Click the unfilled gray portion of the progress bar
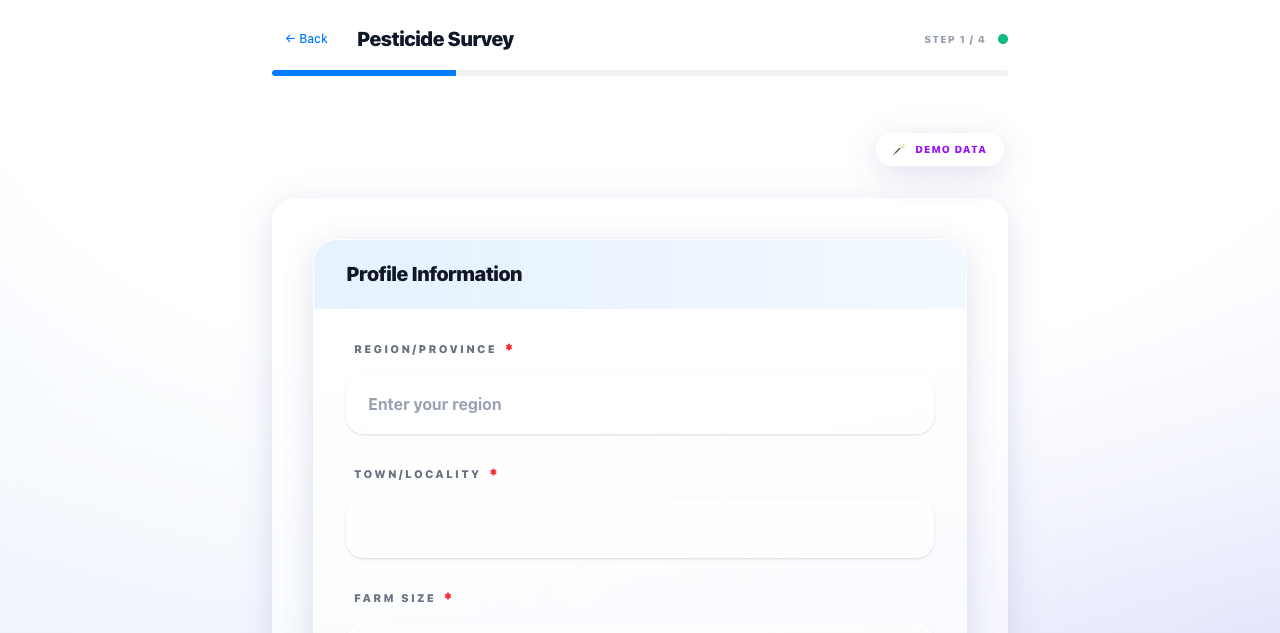Screen dimensions: 1280x633 coord(730,72)
